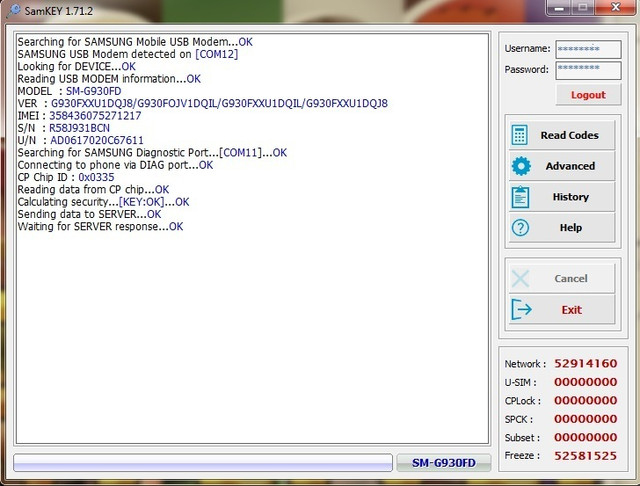
Task: Click the U/N value AD0617020C67611
Action: click(x=97, y=140)
